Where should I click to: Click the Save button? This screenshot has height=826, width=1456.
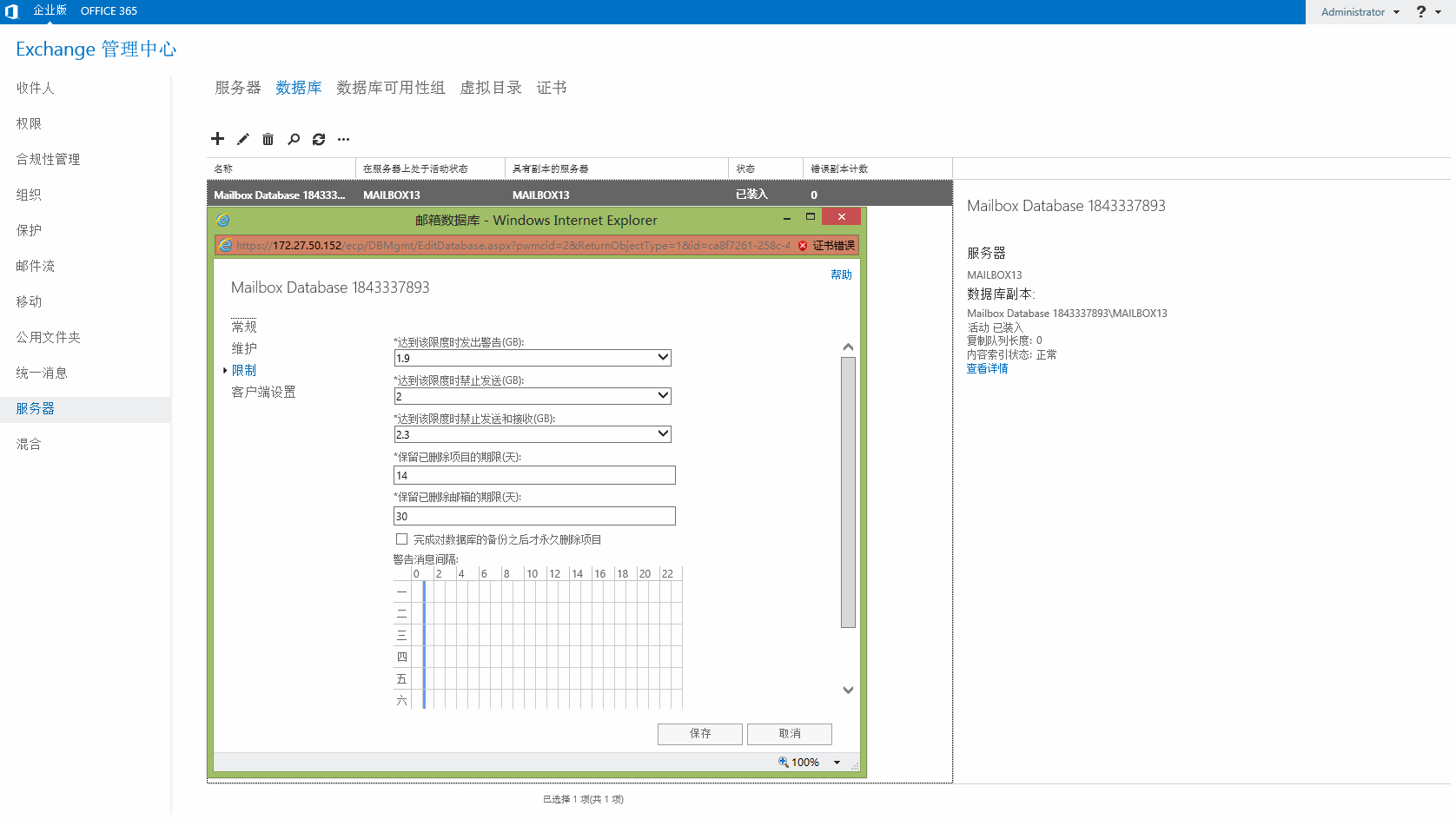700,734
